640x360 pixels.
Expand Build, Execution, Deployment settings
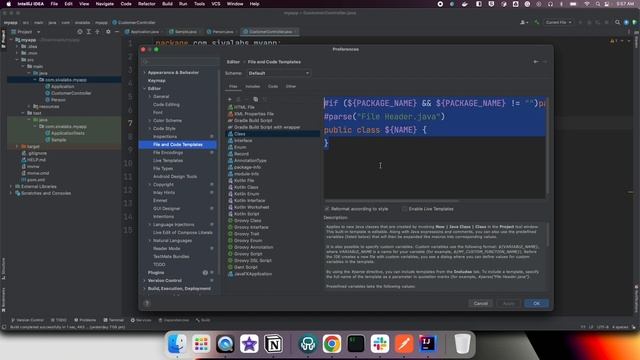click(144, 289)
